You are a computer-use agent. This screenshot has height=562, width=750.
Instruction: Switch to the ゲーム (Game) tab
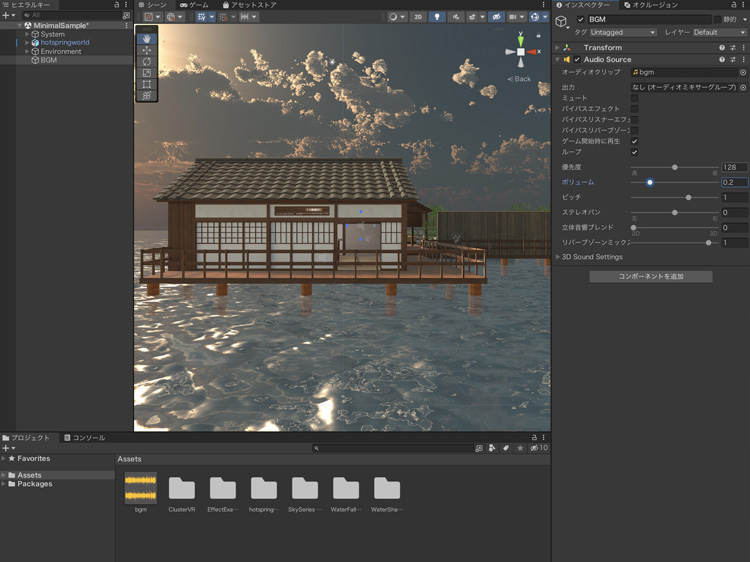(x=194, y=5)
